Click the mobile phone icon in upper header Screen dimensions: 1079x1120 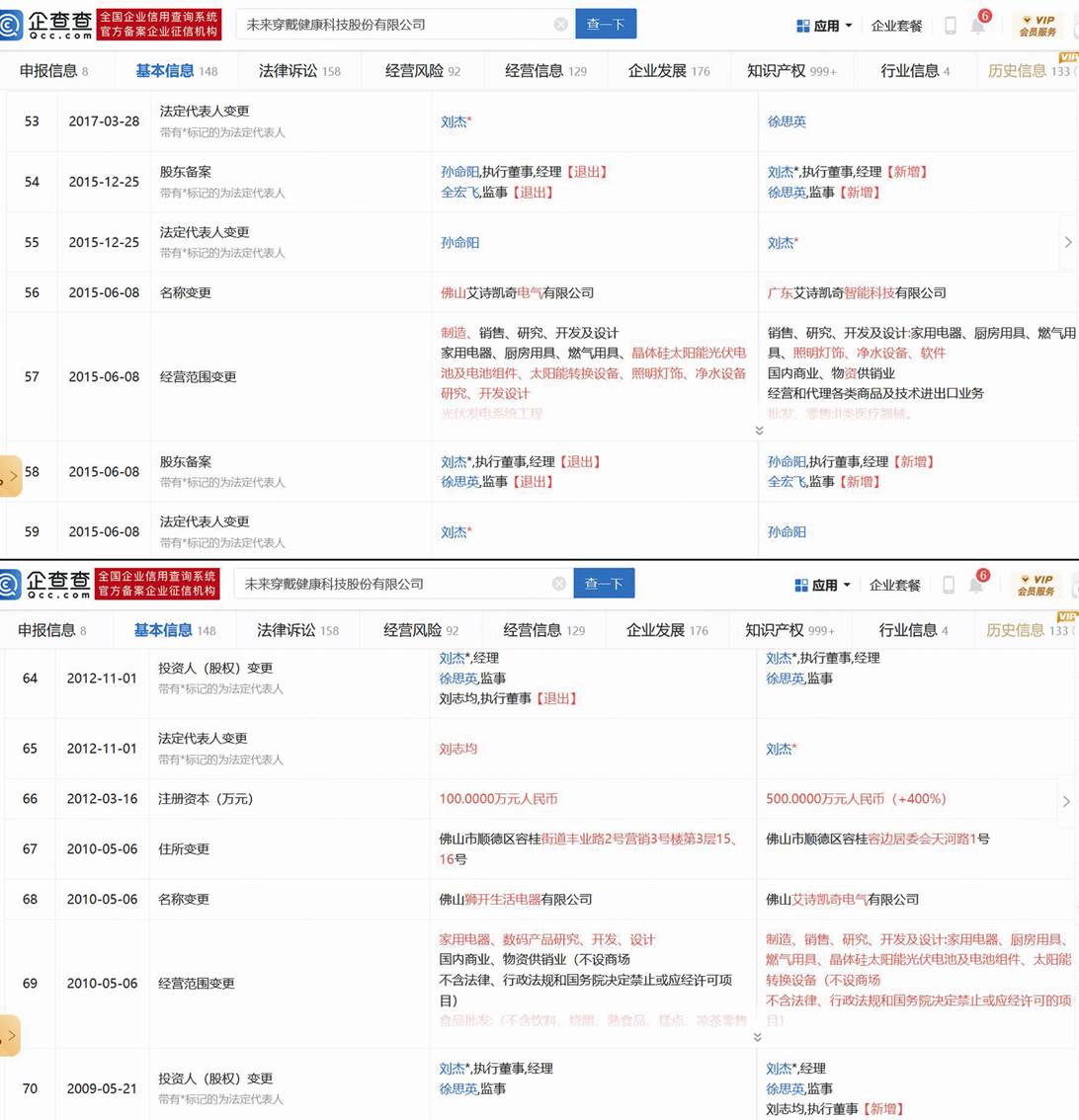pyautogui.click(x=951, y=26)
